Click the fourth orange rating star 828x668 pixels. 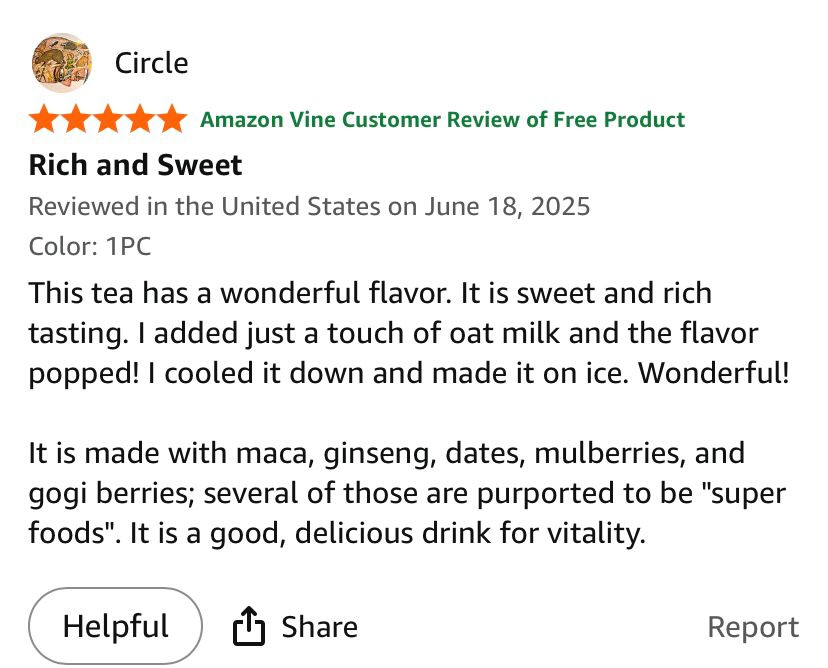point(139,120)
